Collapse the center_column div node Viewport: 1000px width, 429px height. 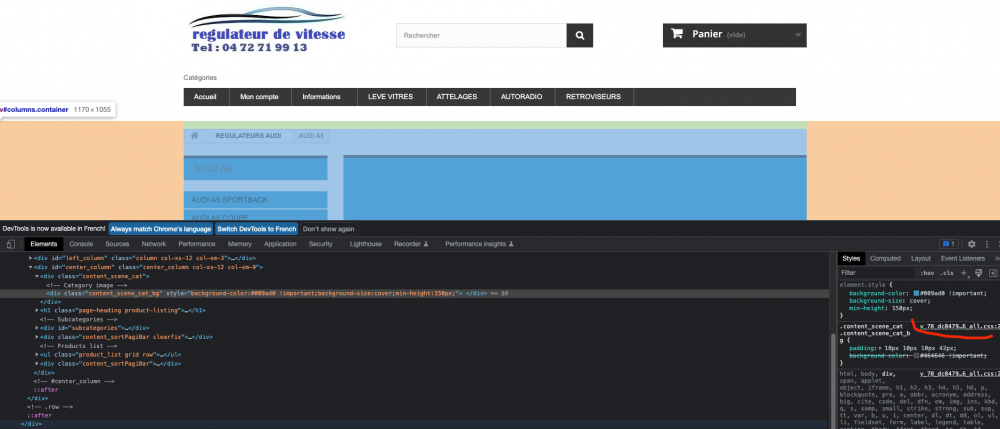(30, 267)
